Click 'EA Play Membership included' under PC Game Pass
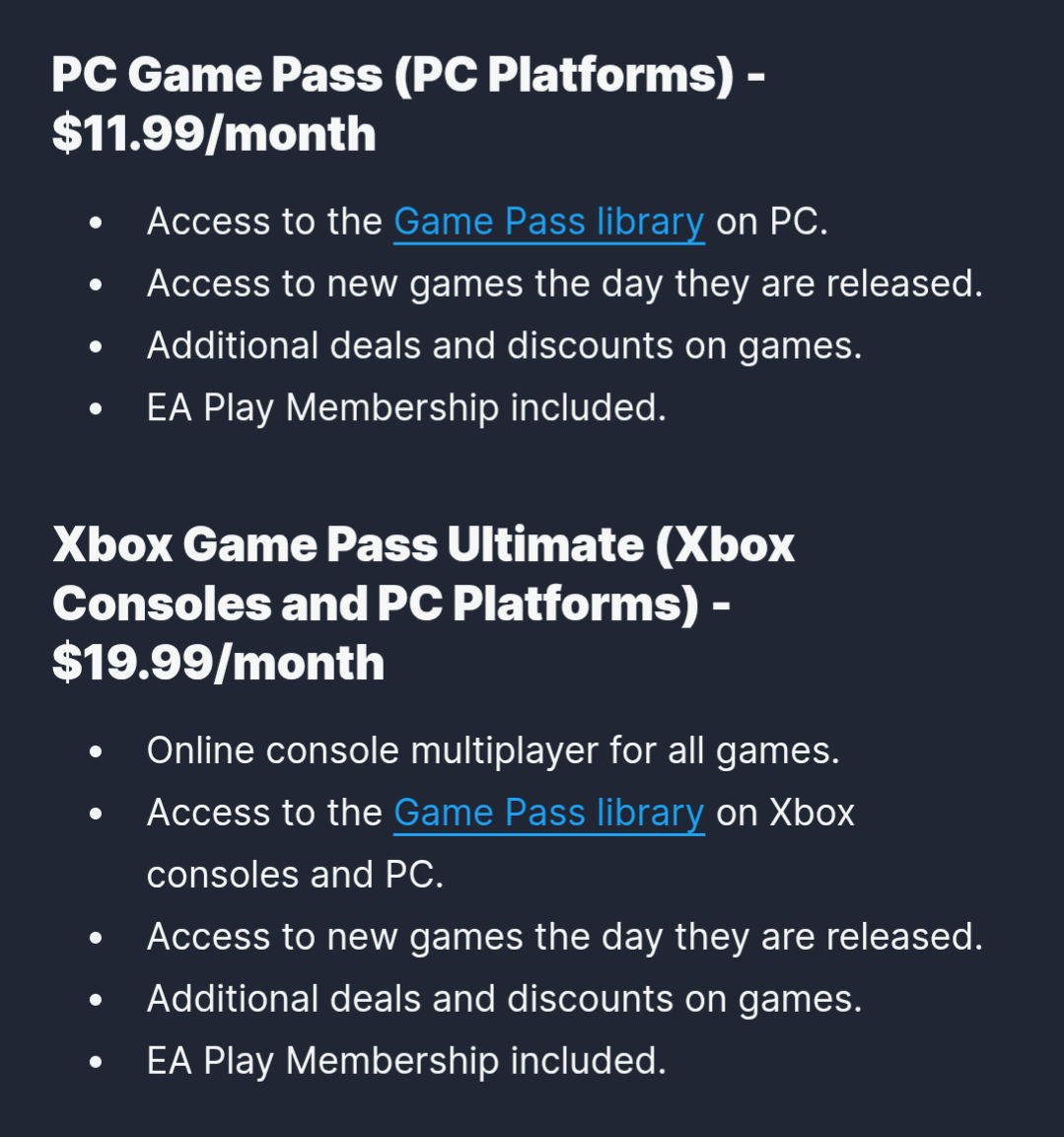 pyautogui.click(x=406, y=407)
